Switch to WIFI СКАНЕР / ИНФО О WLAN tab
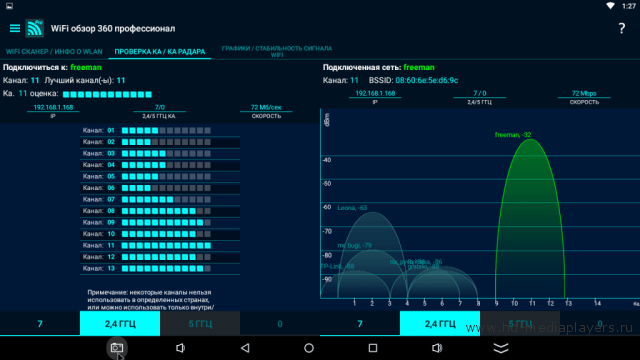 click(x=54, y=52)
